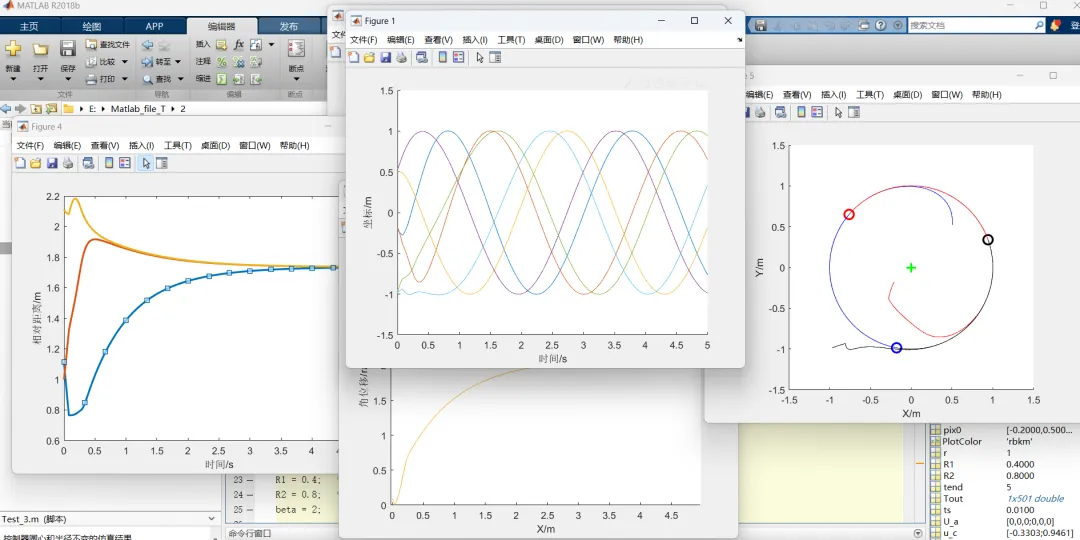Viewport: 1080px width, 540px height.
Task: Click the up-one-folder icon in address bar
Action: (x=35, y=109)
